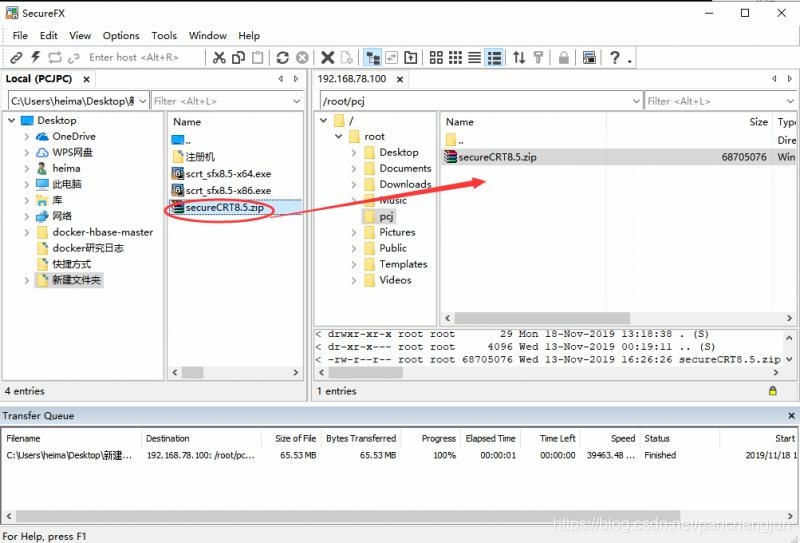
Task: Click the SecureFX title bar icon
Action: point(12,13)
